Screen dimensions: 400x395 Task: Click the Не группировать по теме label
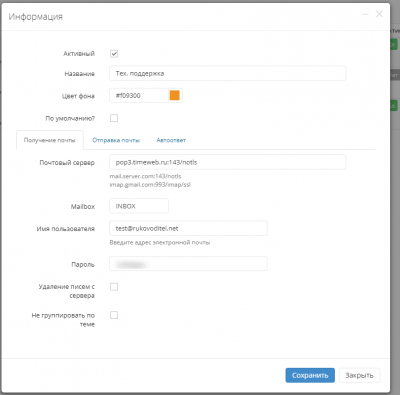coord(63,320)
